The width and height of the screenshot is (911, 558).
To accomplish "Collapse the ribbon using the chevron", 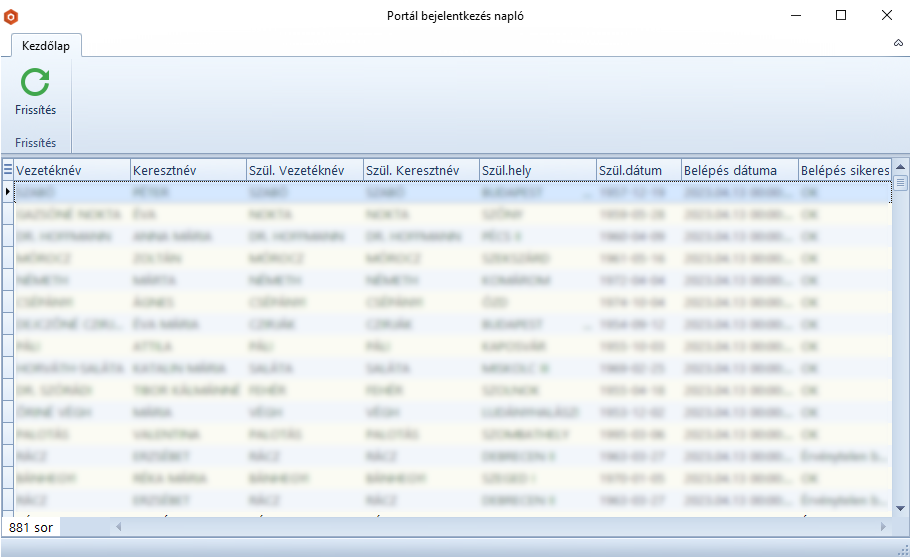I will (897, 44).
